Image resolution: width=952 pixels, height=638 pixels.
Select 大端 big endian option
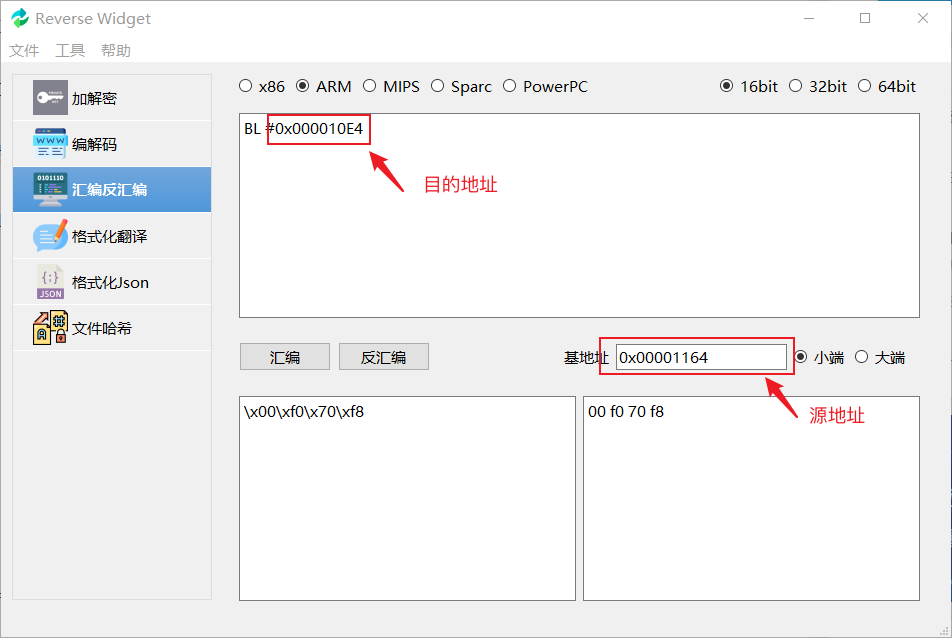[x=880, y=358]
